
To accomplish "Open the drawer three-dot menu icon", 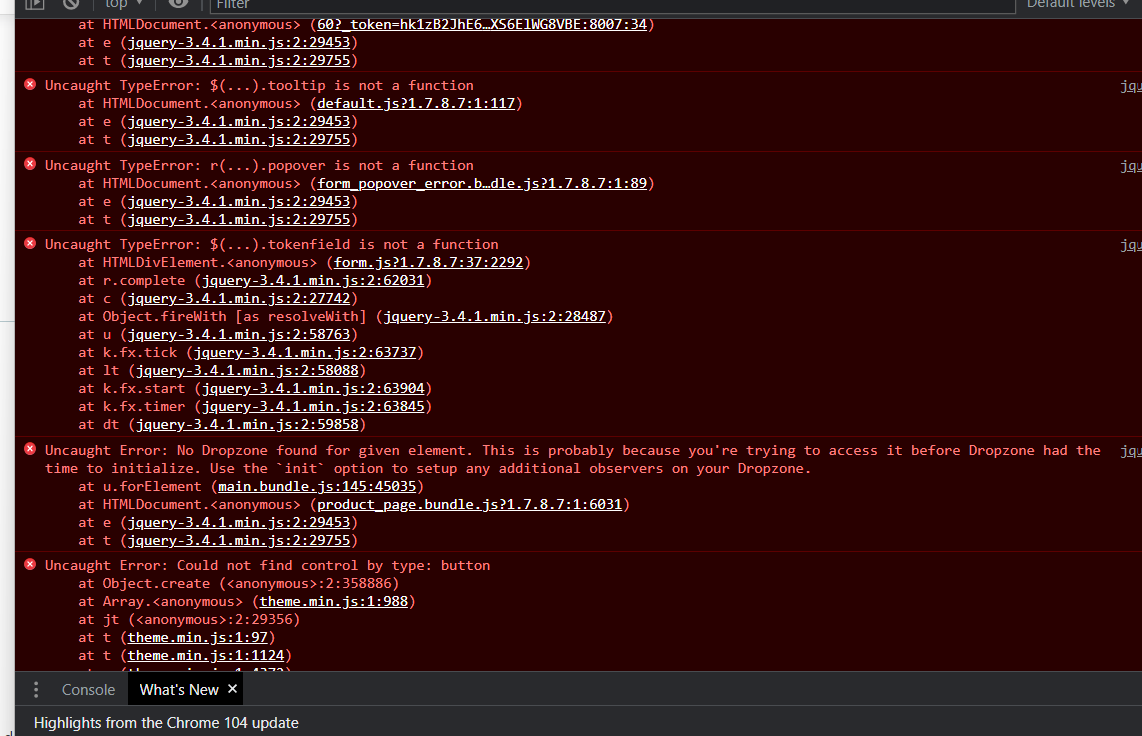I will tap(36, 689).
